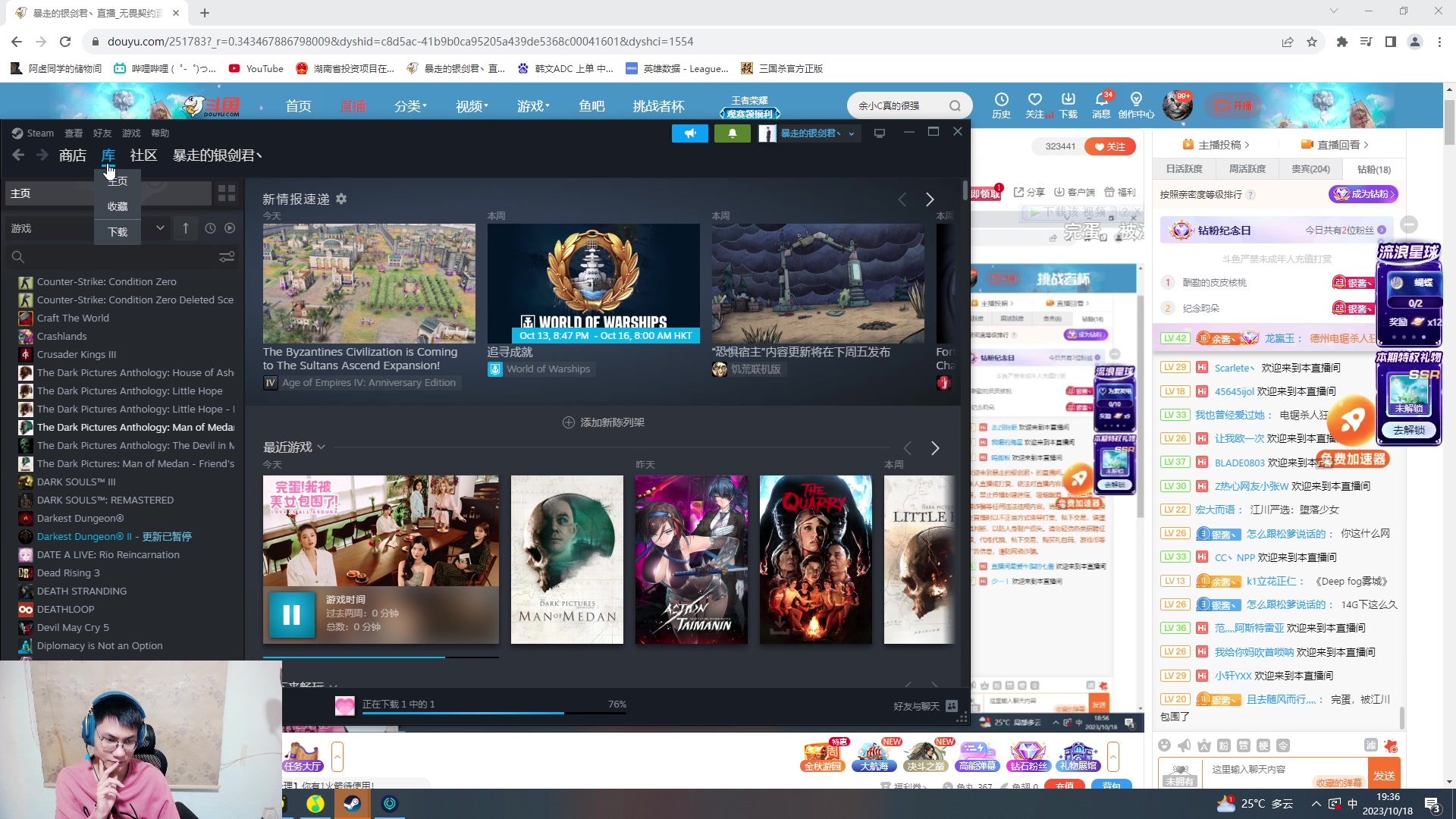Screen dimensions: 1456x819
Task: Expand the 游戏 category dropdown
Action: (x=160, y=228)
